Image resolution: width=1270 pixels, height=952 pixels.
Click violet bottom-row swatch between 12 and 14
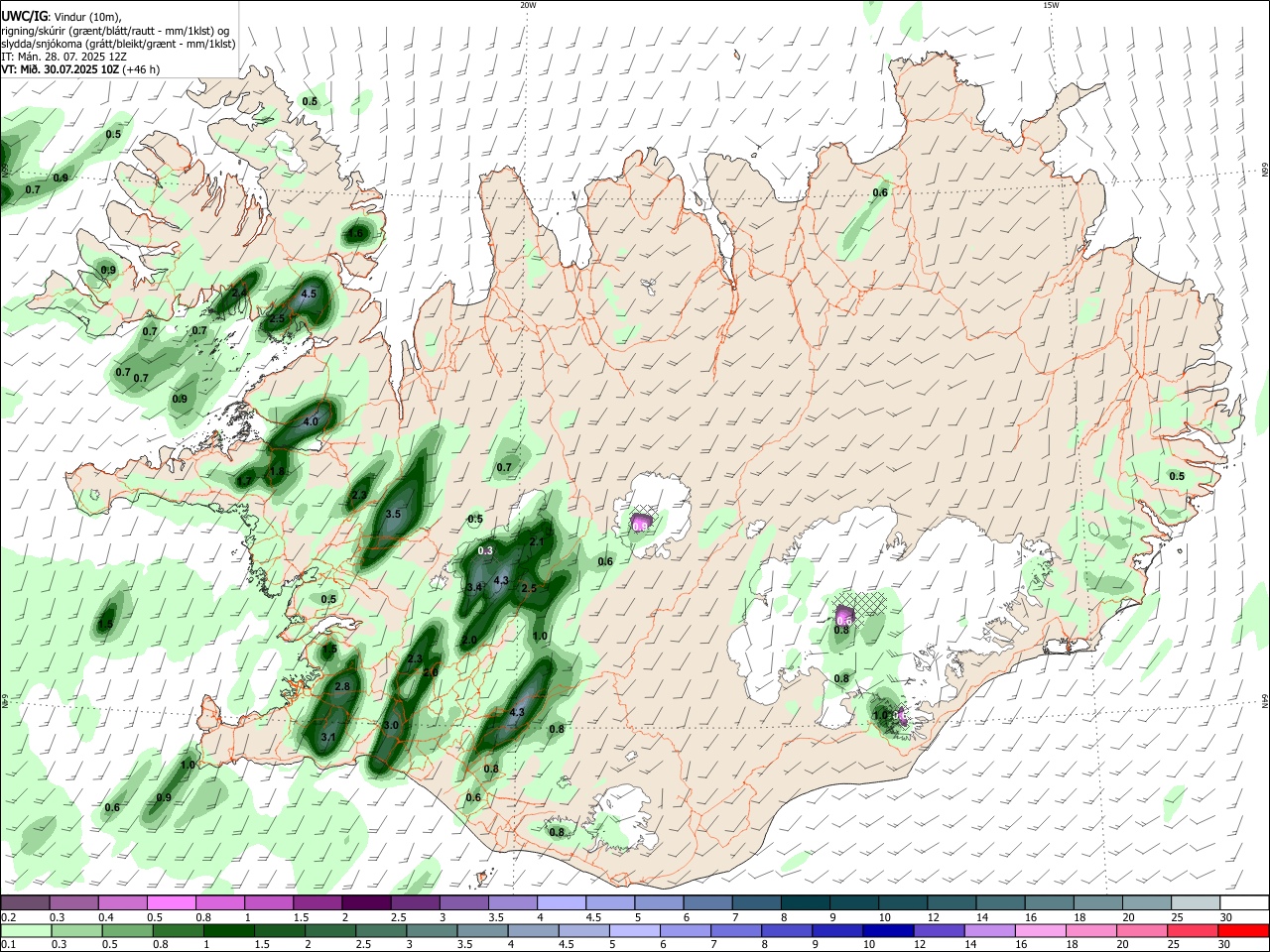point(938,930)
